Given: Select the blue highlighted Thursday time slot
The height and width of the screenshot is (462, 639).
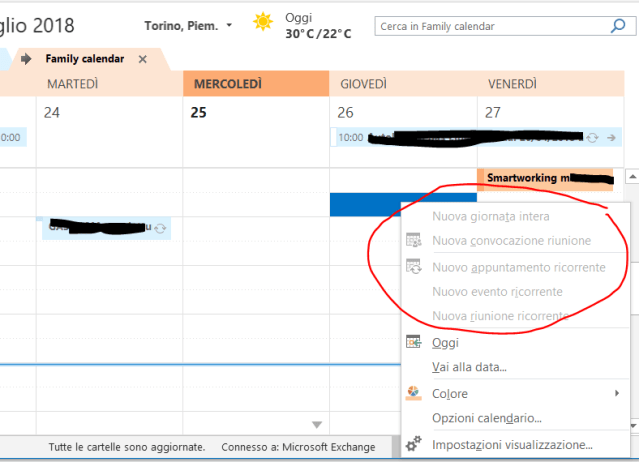Looking at the screenshot, I should 364,204.
